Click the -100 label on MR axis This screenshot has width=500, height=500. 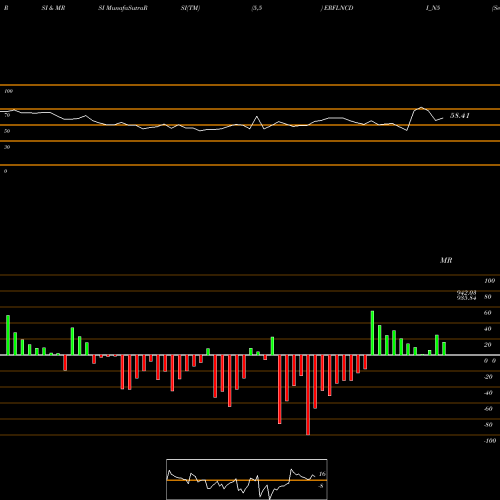click(x=489, y=441)
